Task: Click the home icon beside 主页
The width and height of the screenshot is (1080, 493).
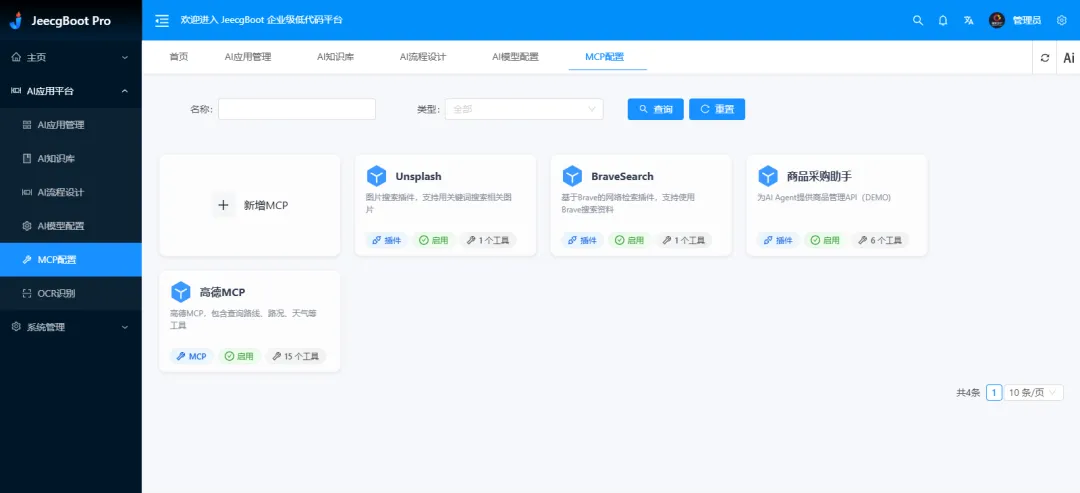Action: (17, 58)
